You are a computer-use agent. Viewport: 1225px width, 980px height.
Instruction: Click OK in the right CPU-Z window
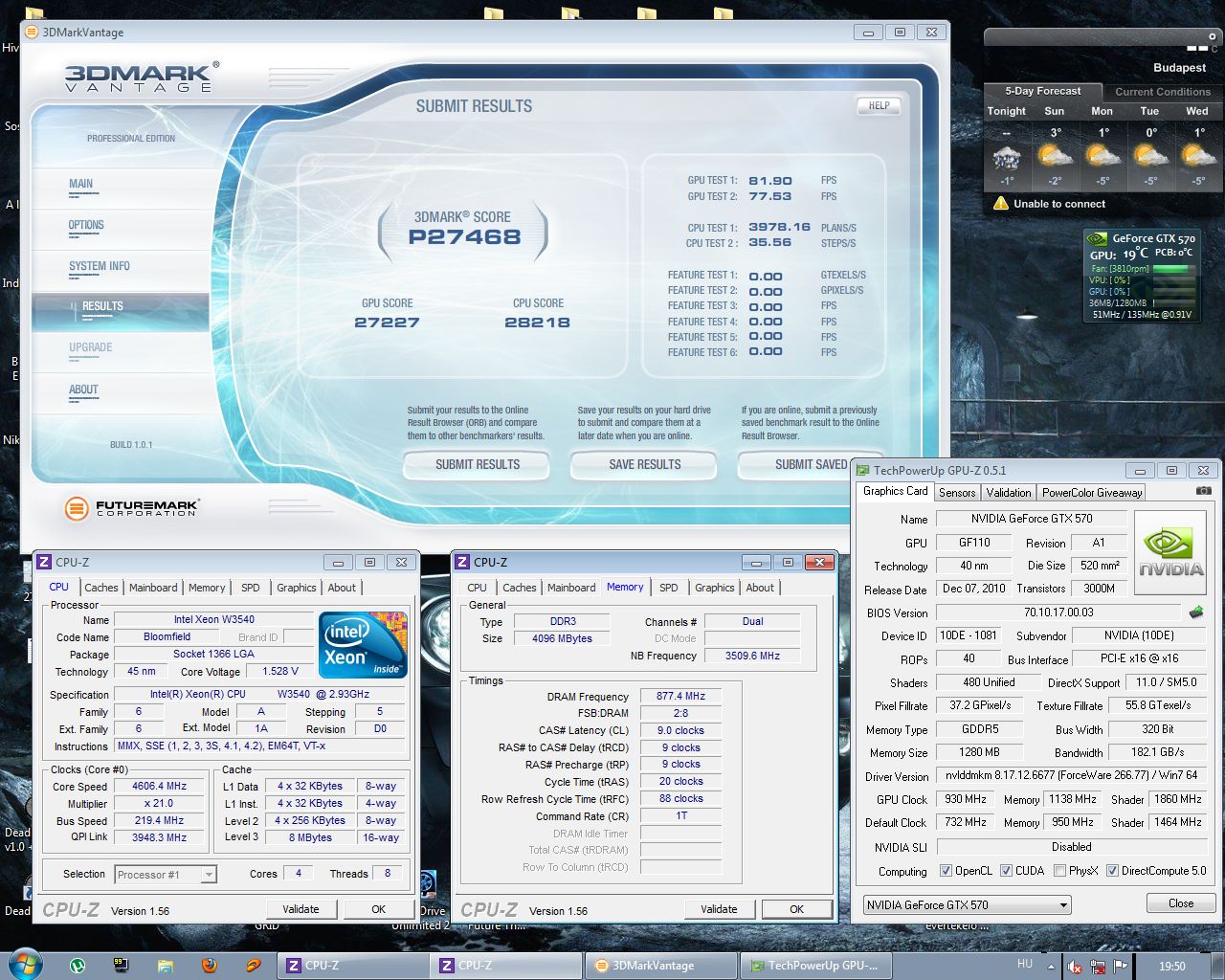click(796, 909)
